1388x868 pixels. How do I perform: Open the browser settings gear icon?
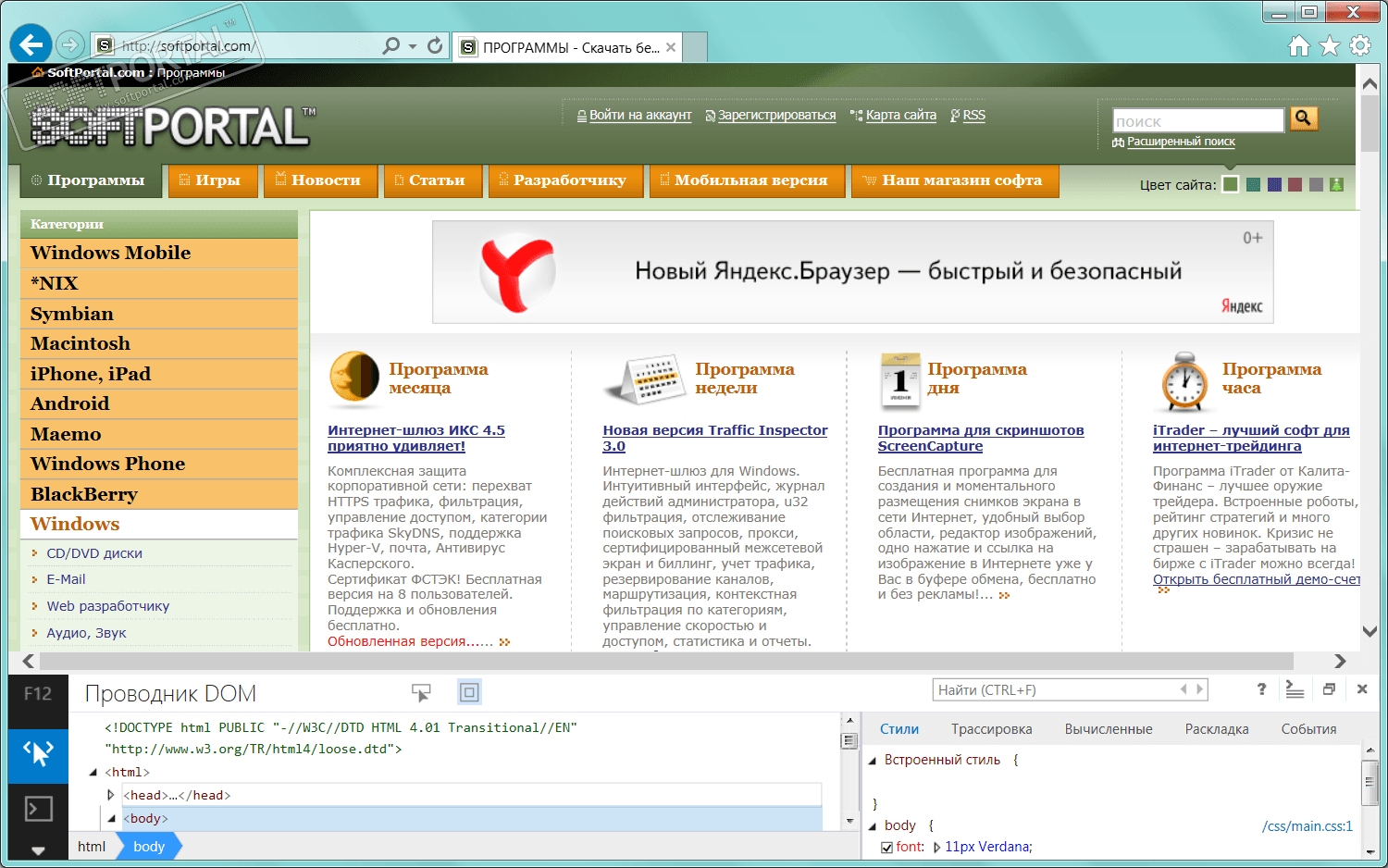pyautogui.click(x=1360, y=45)
